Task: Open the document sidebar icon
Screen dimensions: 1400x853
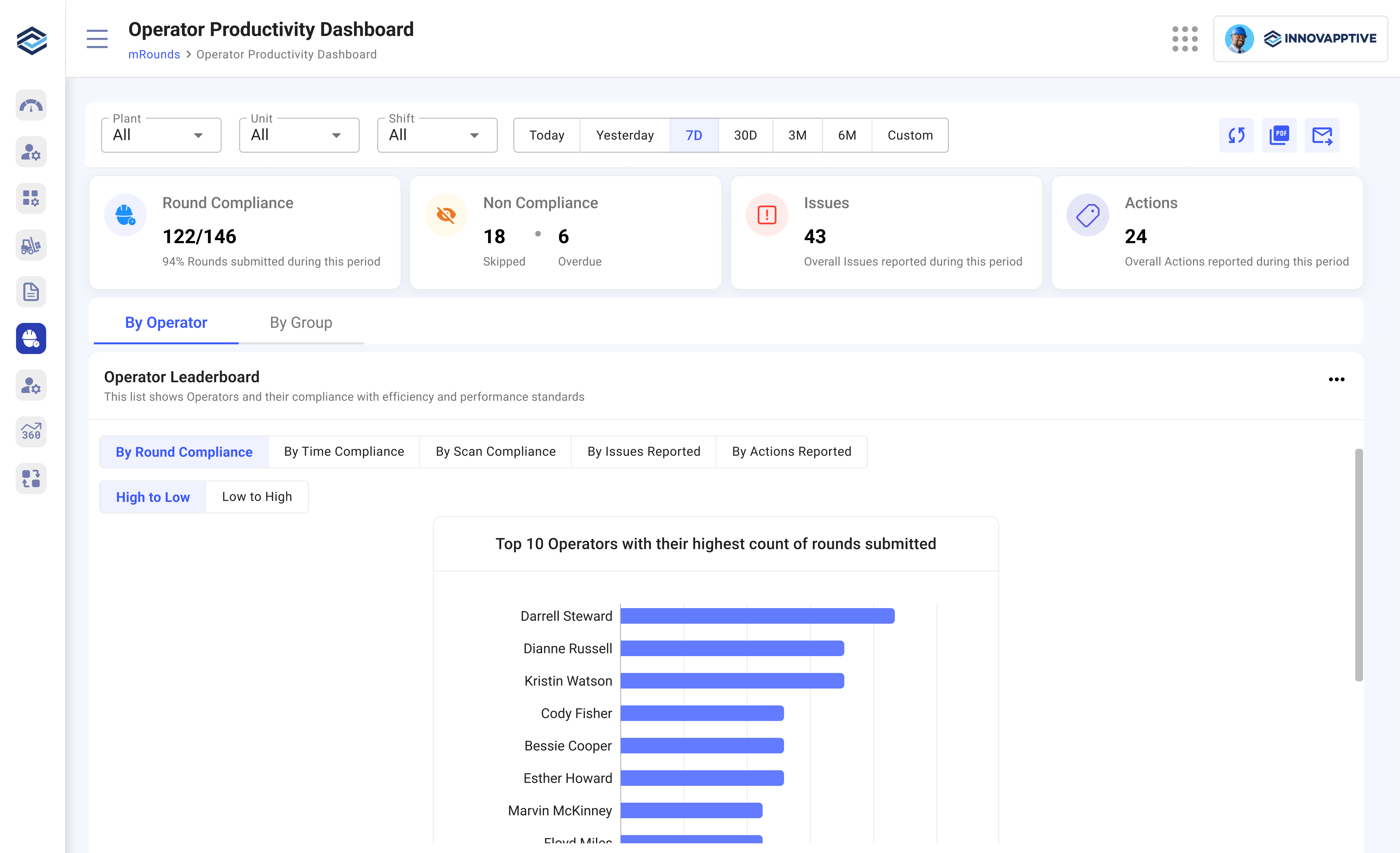Action: coord(31,292)
